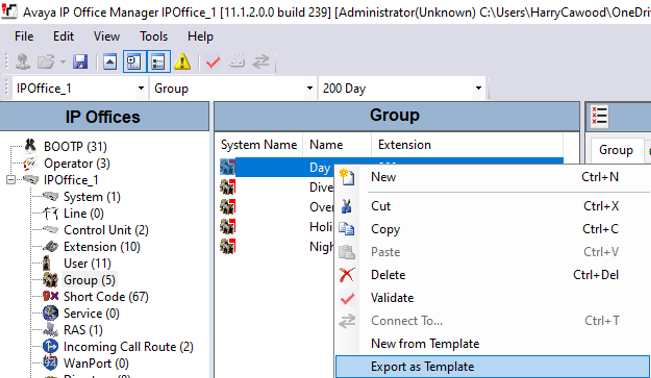The image size is (651, 378).
Task: Select Operator (3) in the tree
Action: (x=77, y=163)
